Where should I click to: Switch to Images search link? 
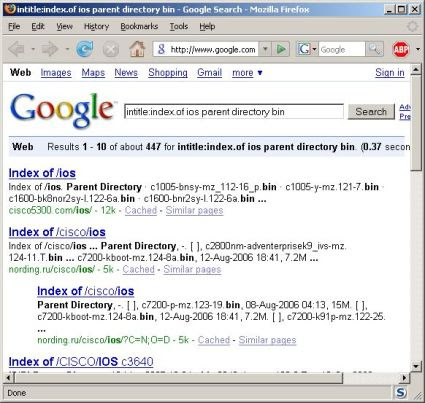[x=56, y=73]
